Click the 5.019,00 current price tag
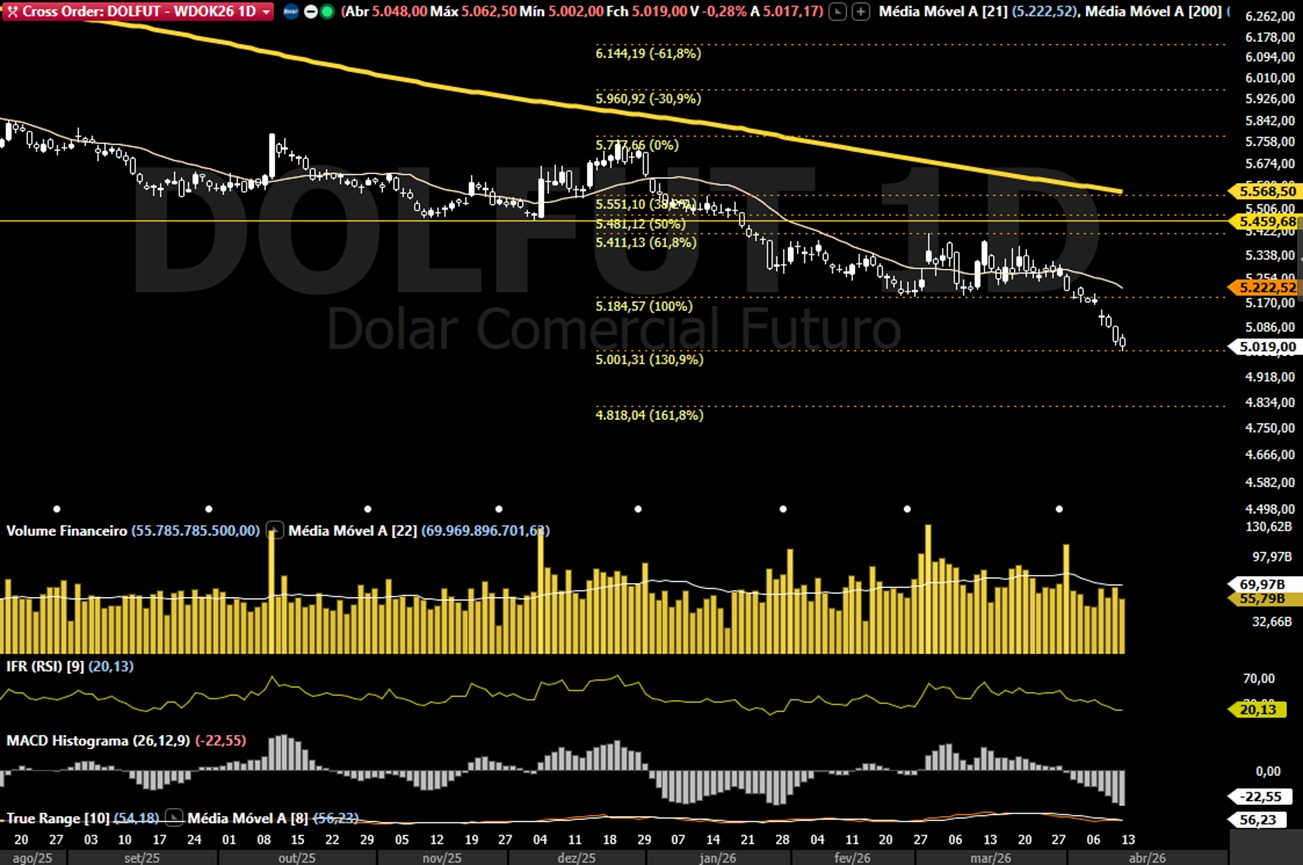Viewport: 1303px width, 865px height. point(1266,348)
